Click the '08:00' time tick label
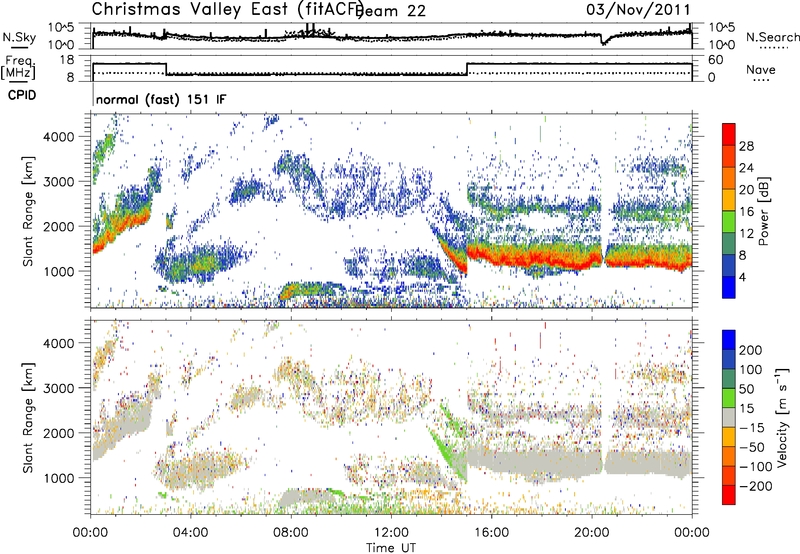 (291, 533)
